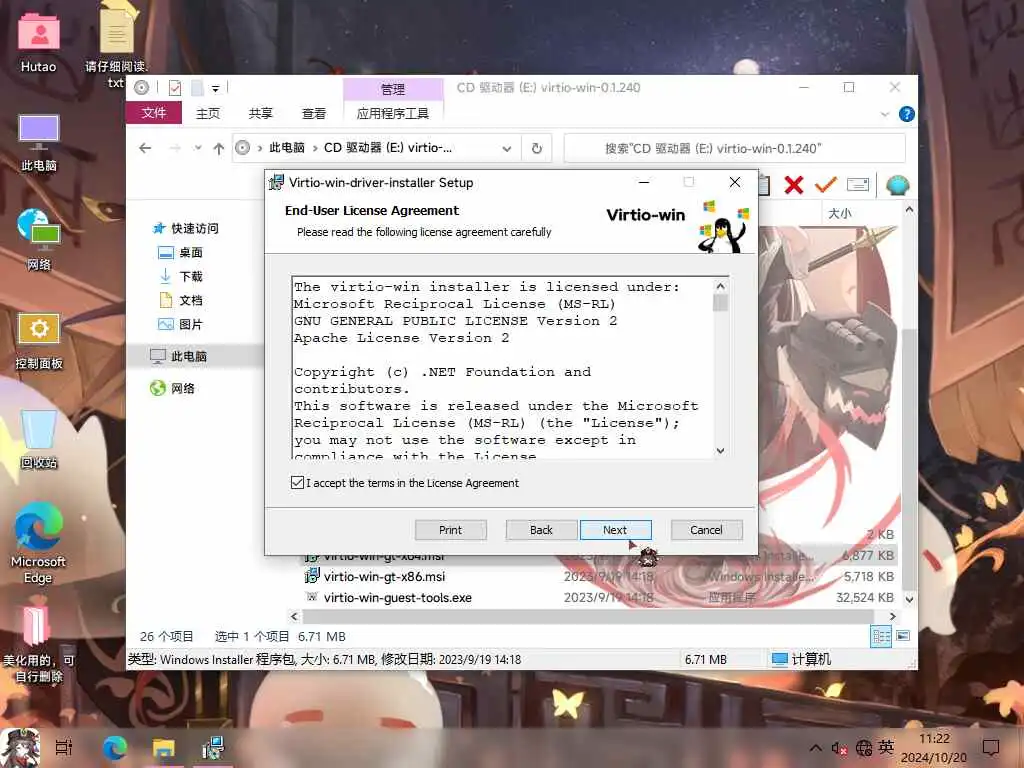Click the properties checkmark quick access icon

(174, 88)
